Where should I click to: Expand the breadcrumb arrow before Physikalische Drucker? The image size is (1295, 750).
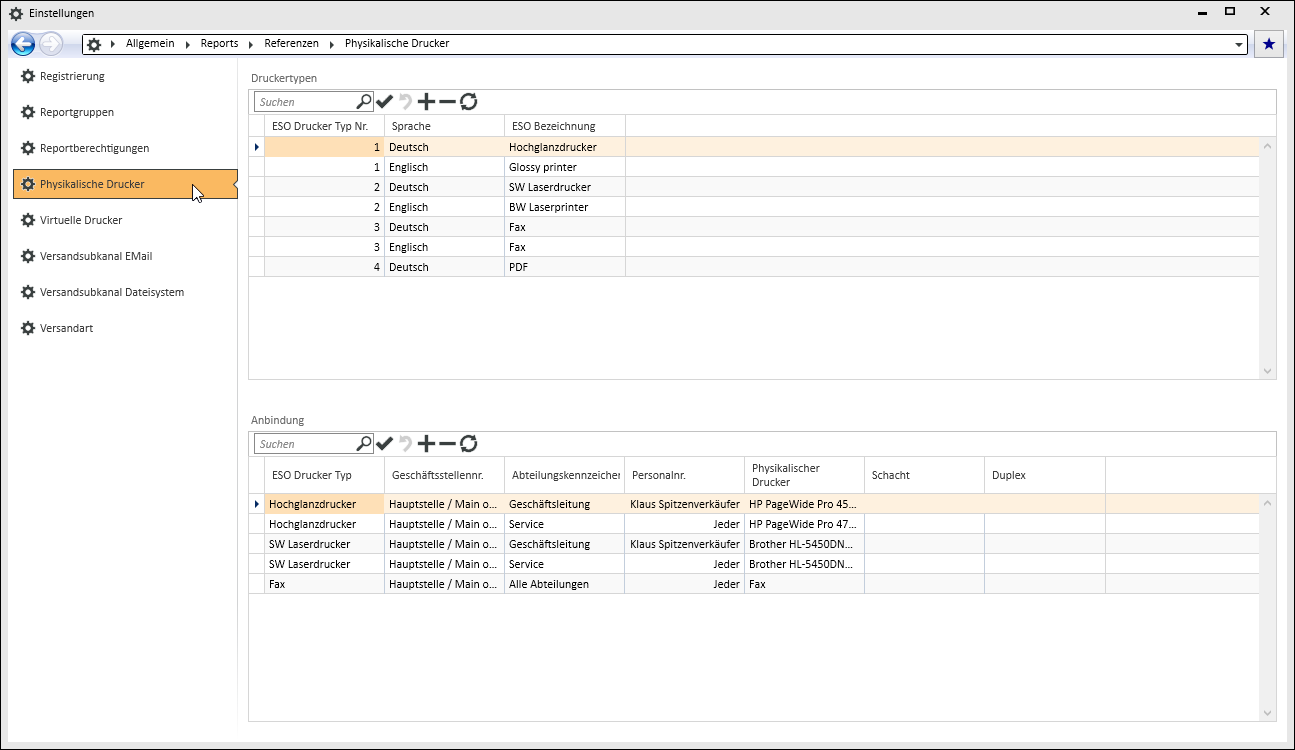tap(333, 44)
